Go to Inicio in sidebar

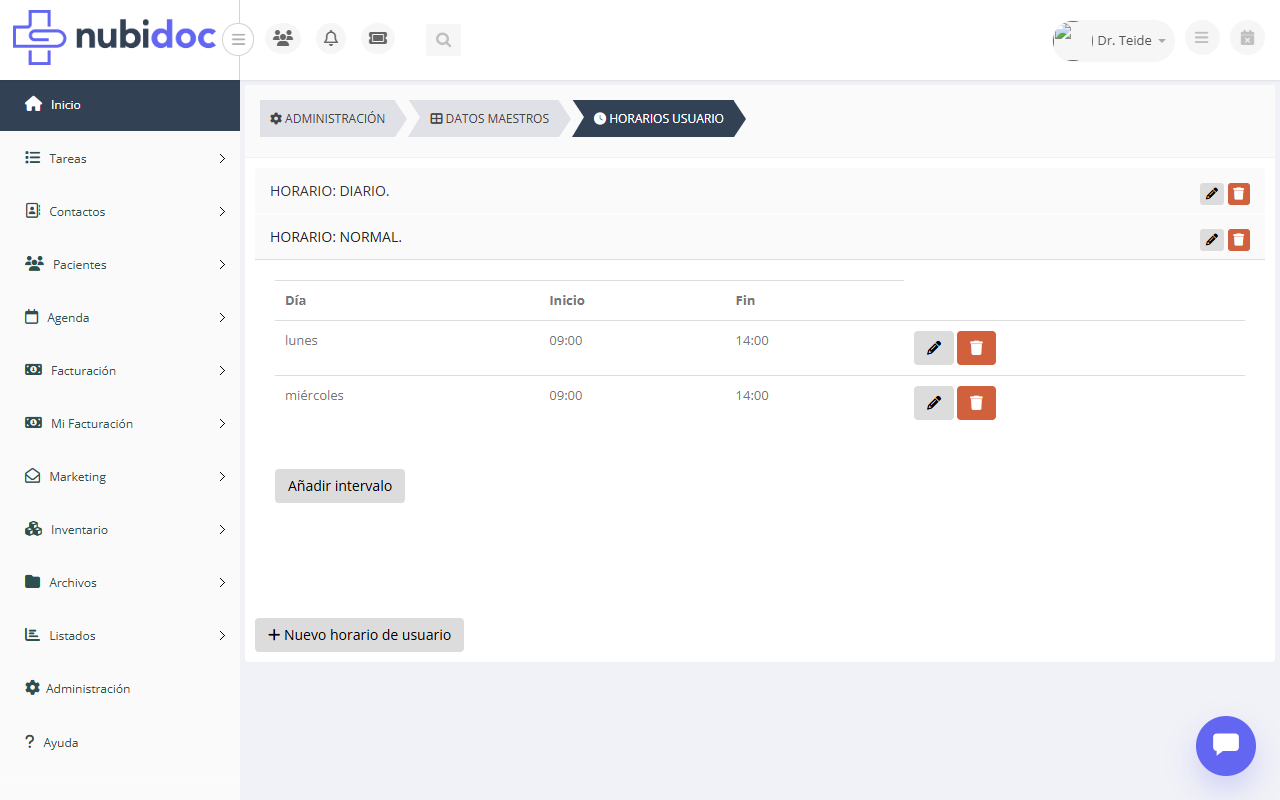point(120,105)
